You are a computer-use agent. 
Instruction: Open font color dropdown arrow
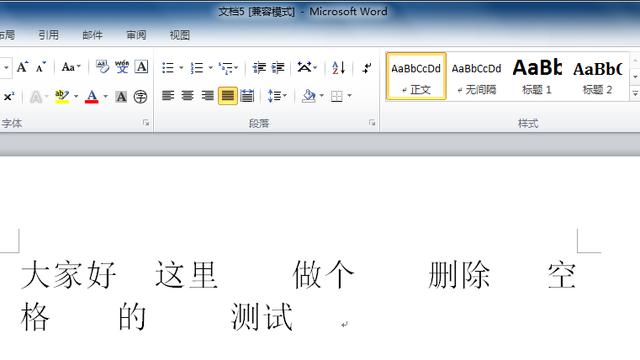coord(106,97)
